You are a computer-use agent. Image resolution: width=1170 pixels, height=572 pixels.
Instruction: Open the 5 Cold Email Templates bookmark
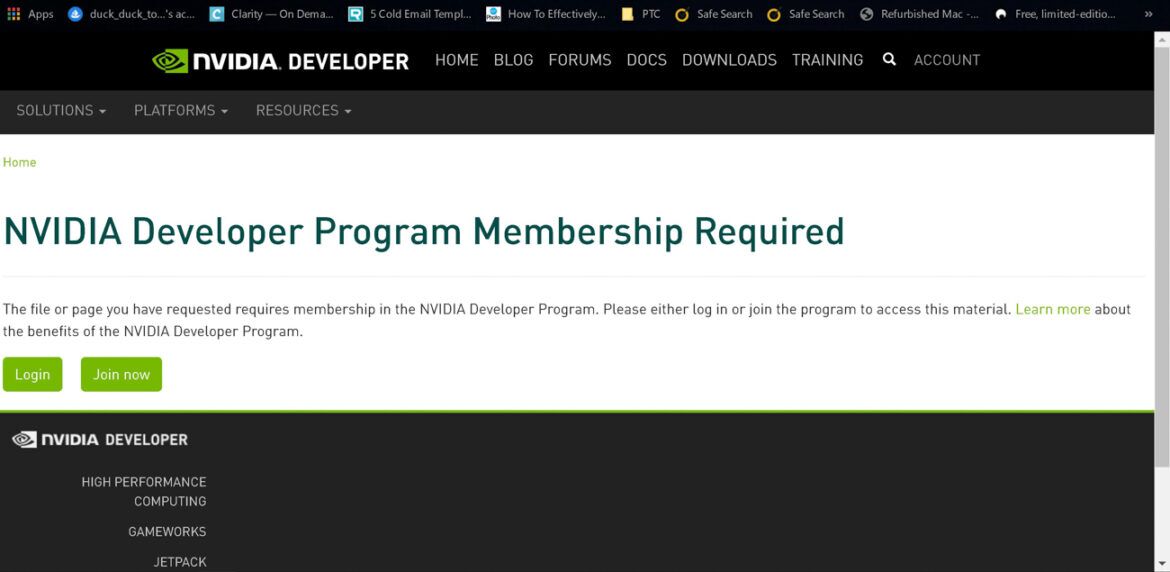click(409, 14)
